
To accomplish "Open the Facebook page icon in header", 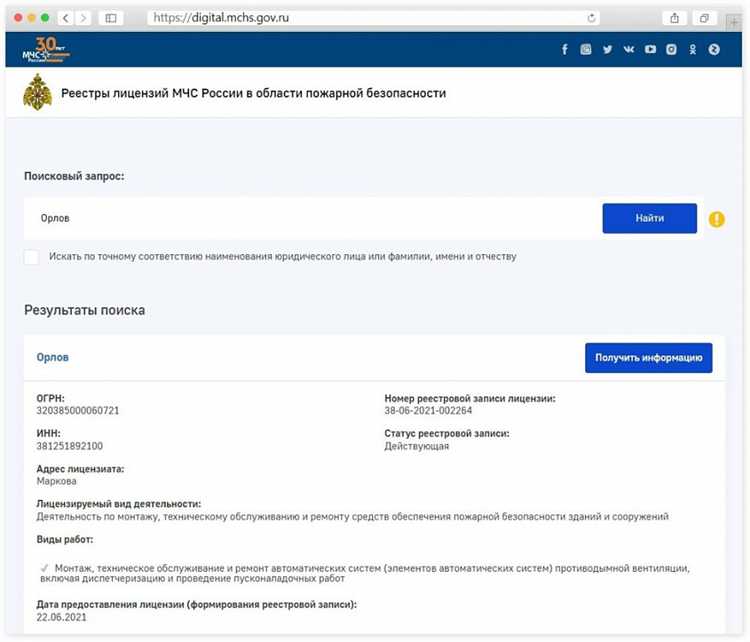I will pos(564,49).
